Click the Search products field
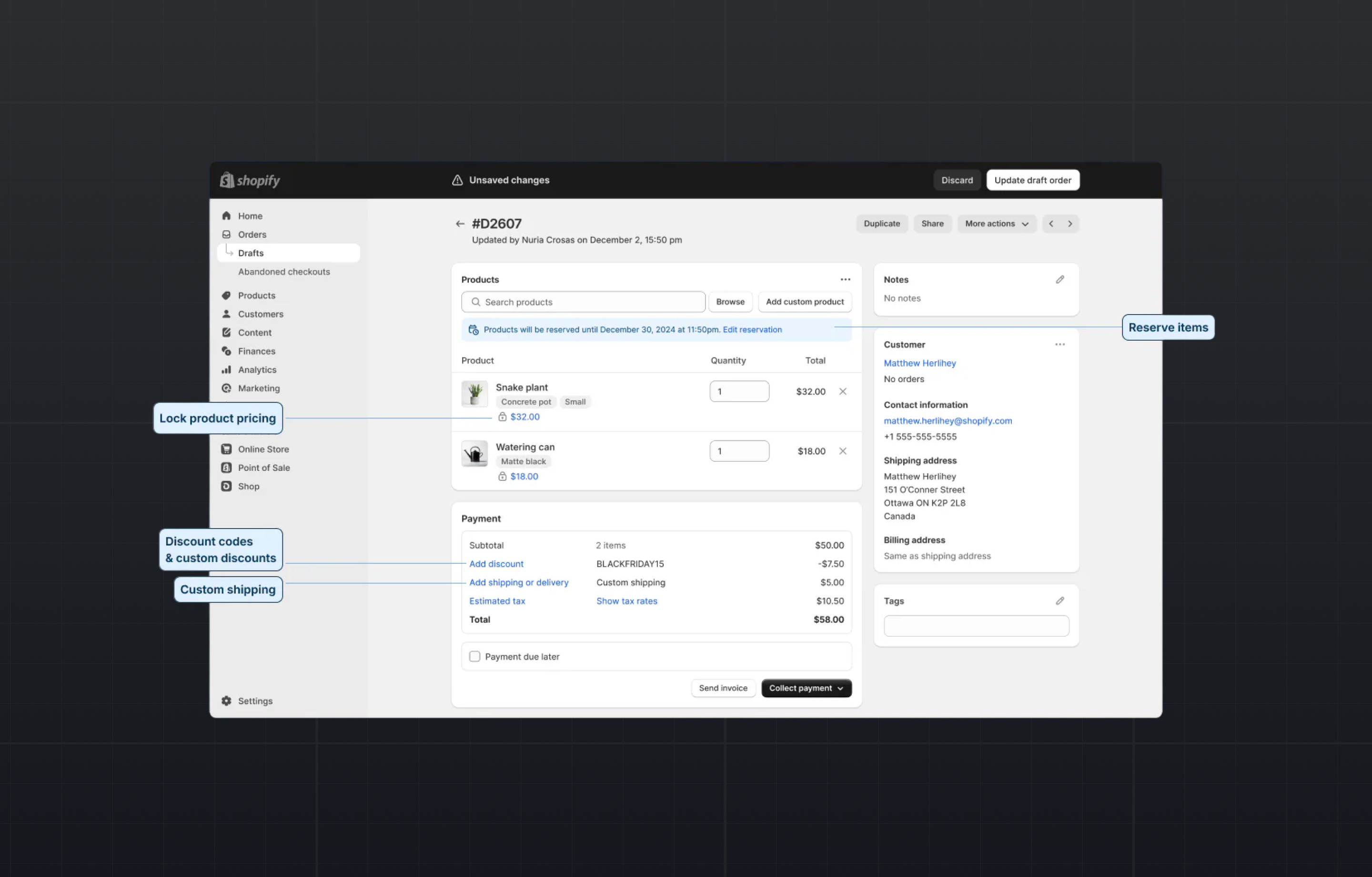 (583, 302)
